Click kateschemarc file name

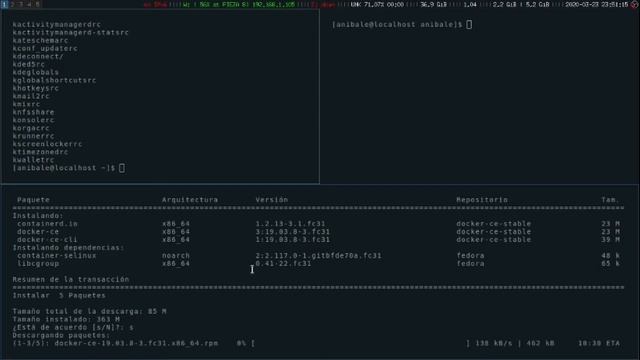[x=40, y=40]
